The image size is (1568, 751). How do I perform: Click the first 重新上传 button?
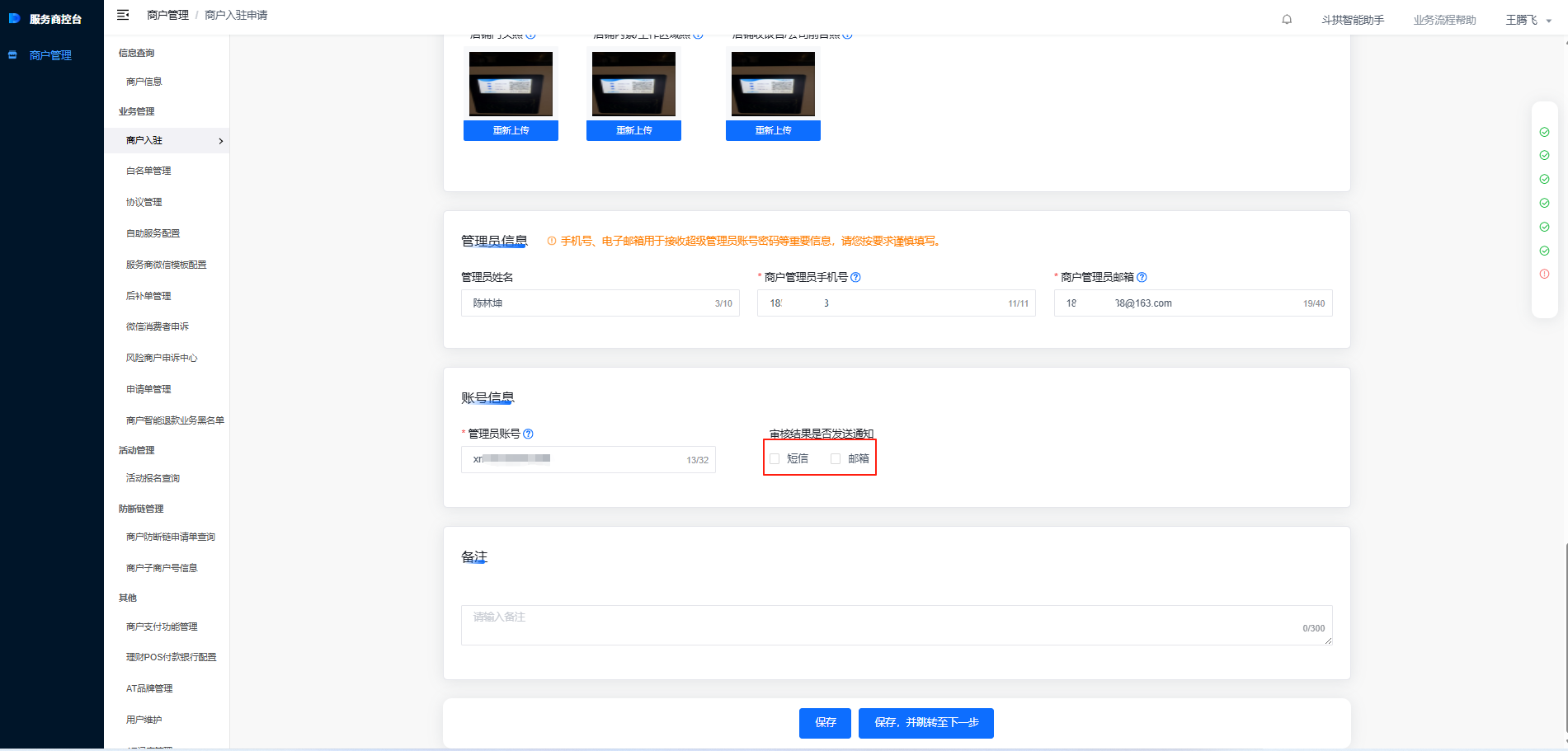(511, 130)
